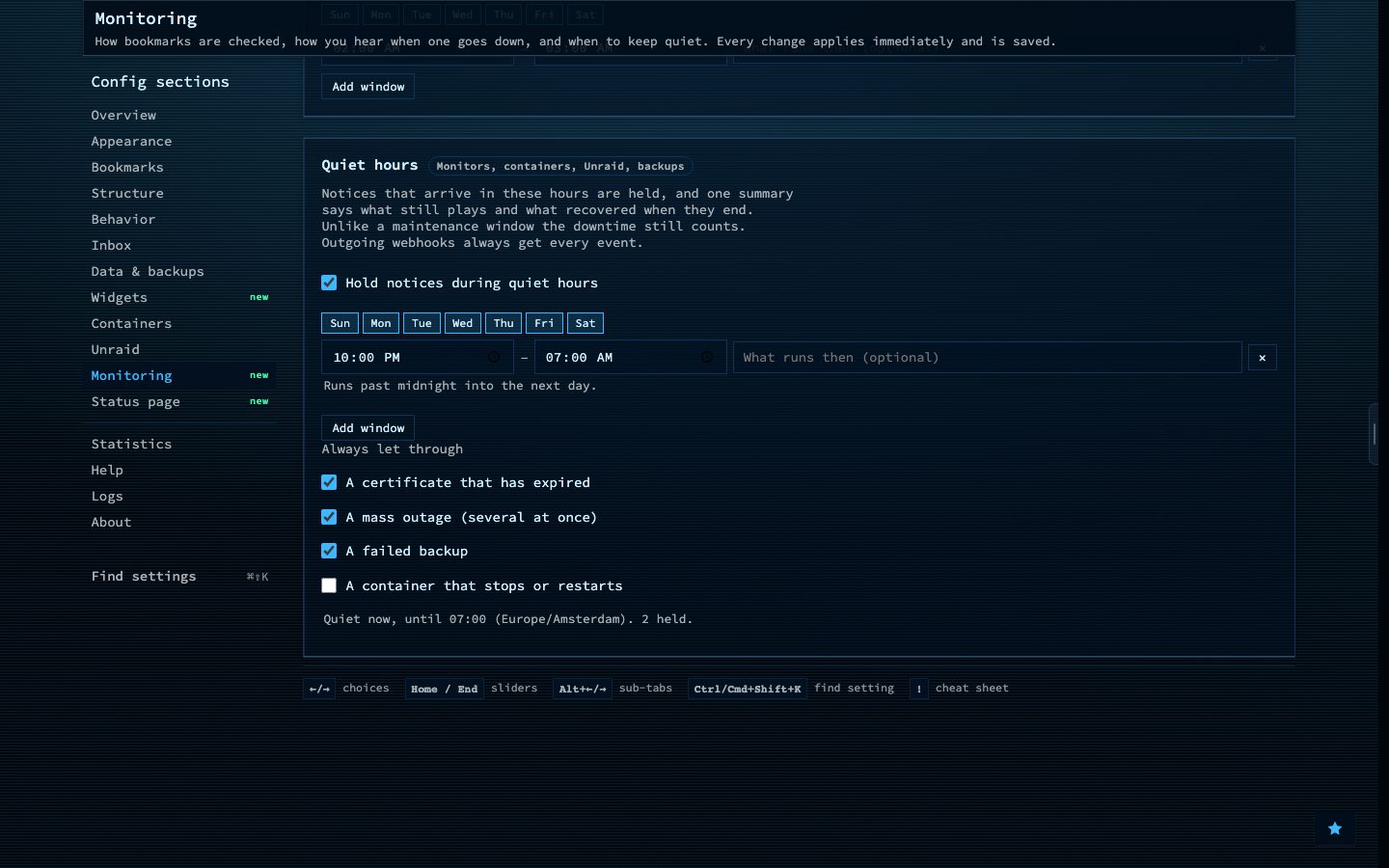Enable container stops or restarts exception
1389x868 pixels.
click(x=329, y=585)
